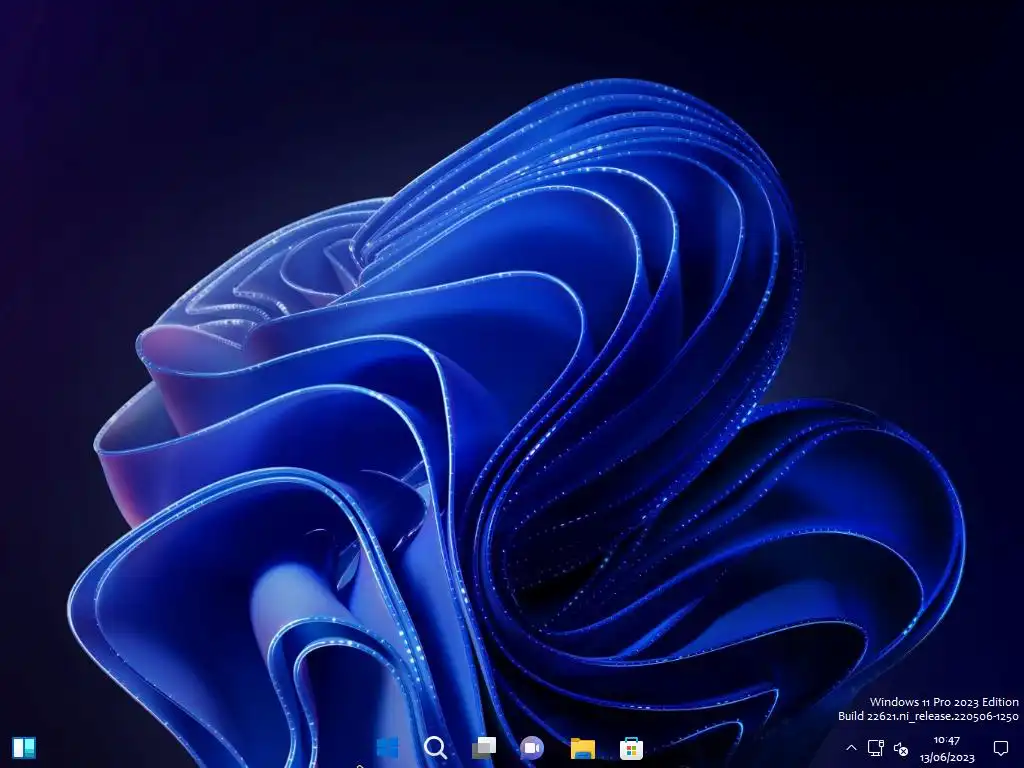Open the Windows Start menu
This screenshot has height=768, width=1024.
pyautogui.click(x=387, y=748)
